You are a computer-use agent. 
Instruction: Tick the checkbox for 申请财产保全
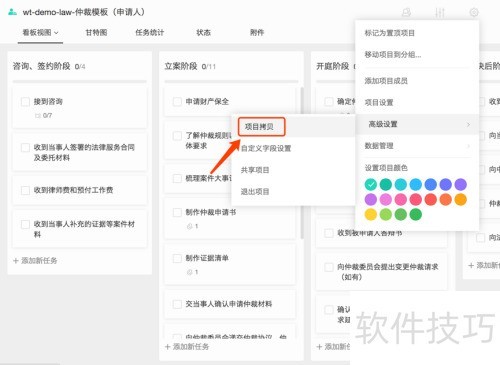(177, 102)
